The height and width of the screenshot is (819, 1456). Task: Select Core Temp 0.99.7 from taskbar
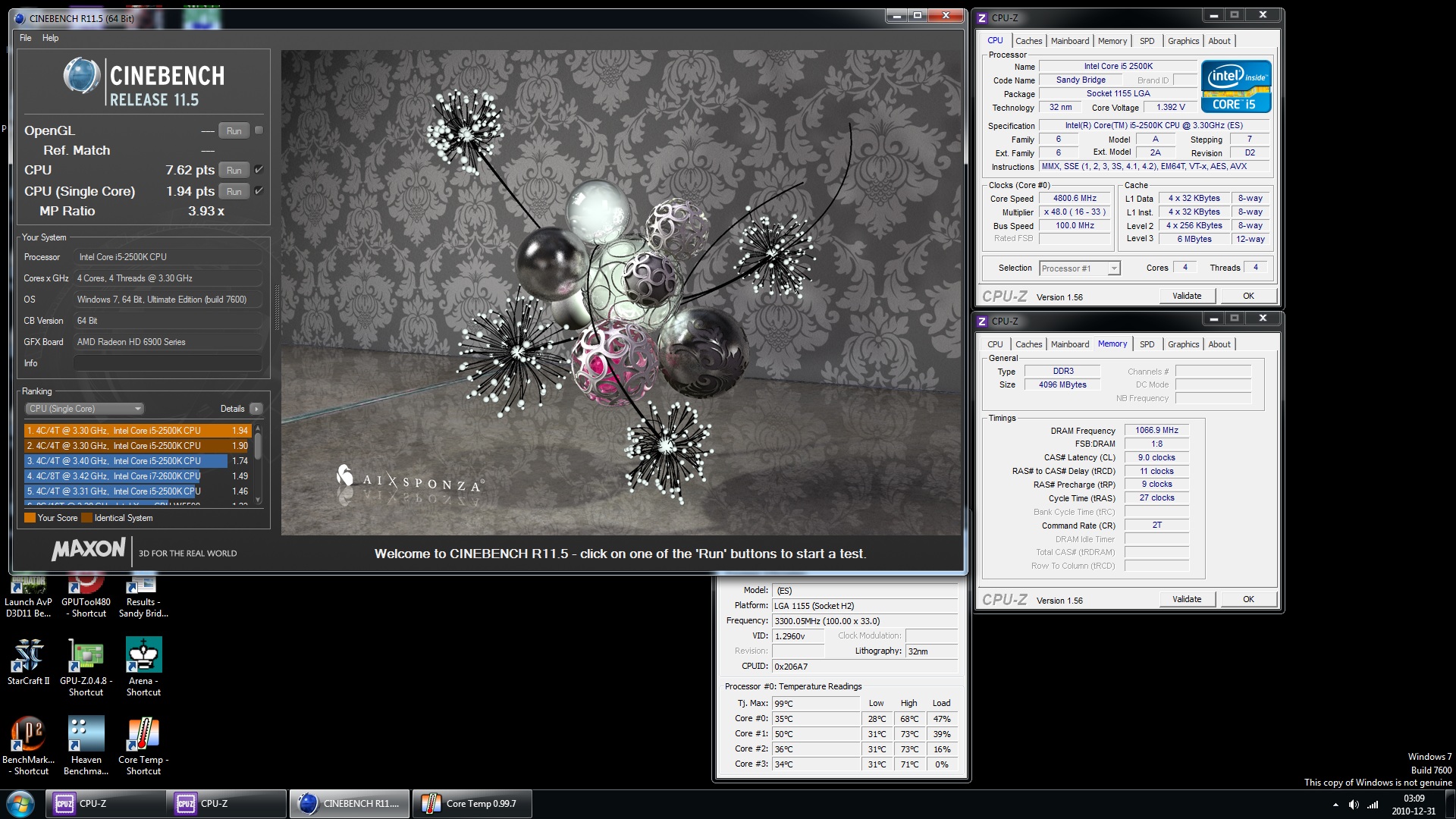pos(472,803)
